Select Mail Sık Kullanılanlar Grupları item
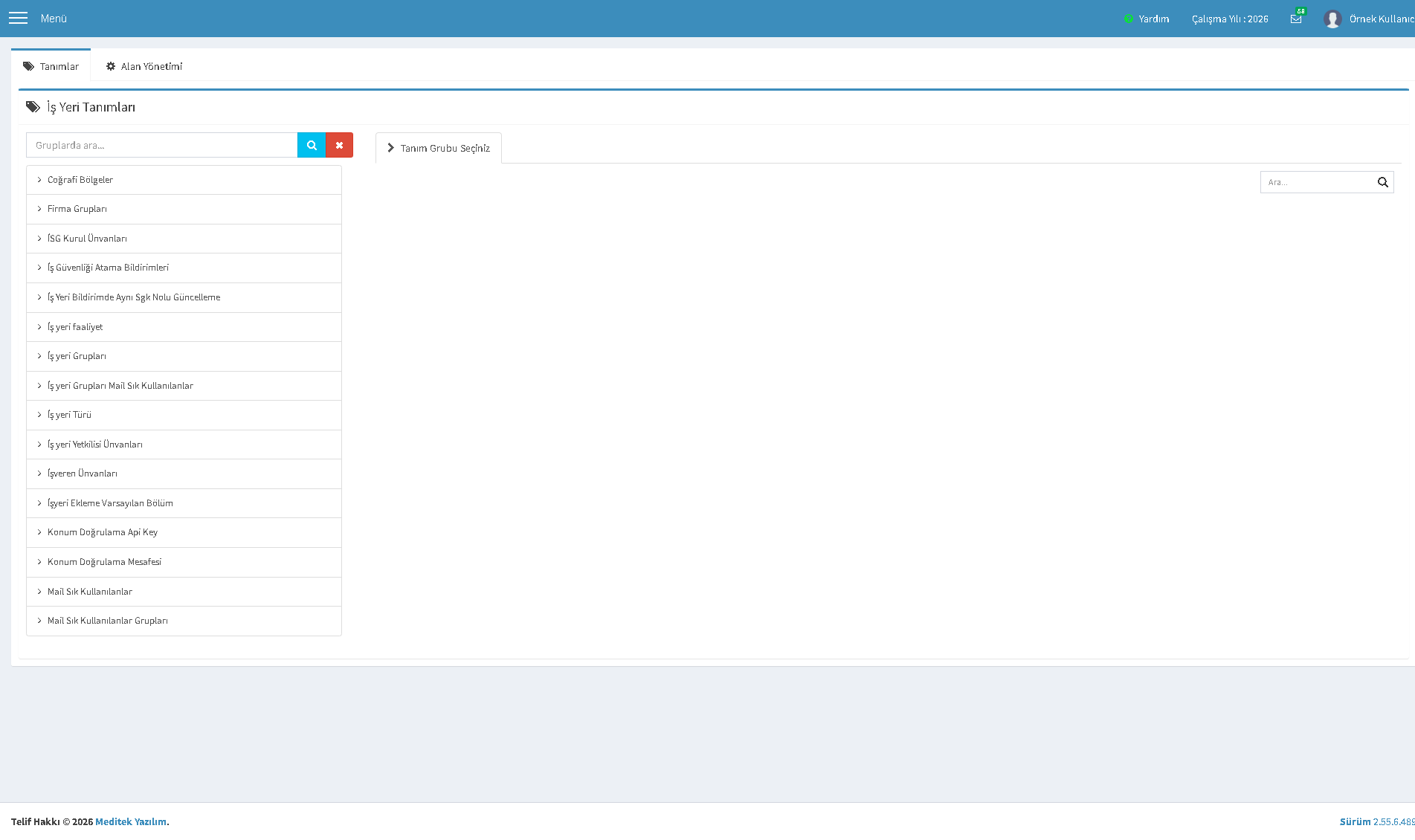This screenshot has height=840, width=1415. pos(184,621)
